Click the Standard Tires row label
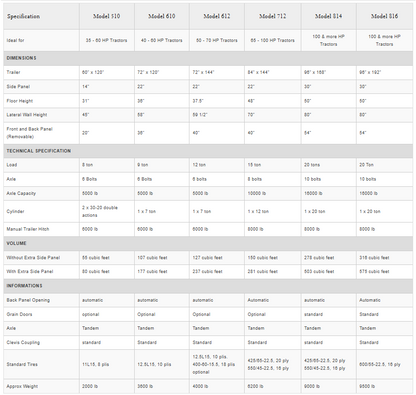This screenshot has height=395, width=416. (22, 364)
